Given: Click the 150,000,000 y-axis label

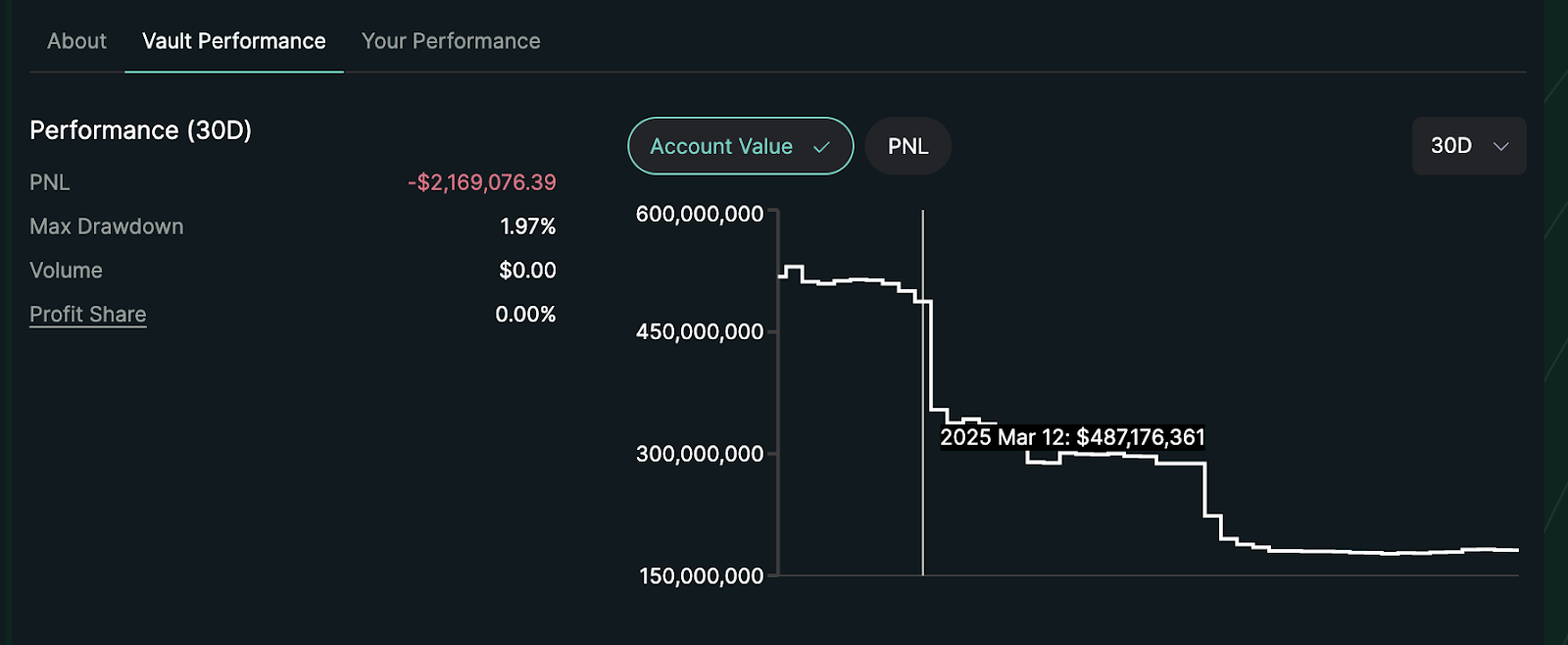Looking at the screenshot, I should [701, 575].
